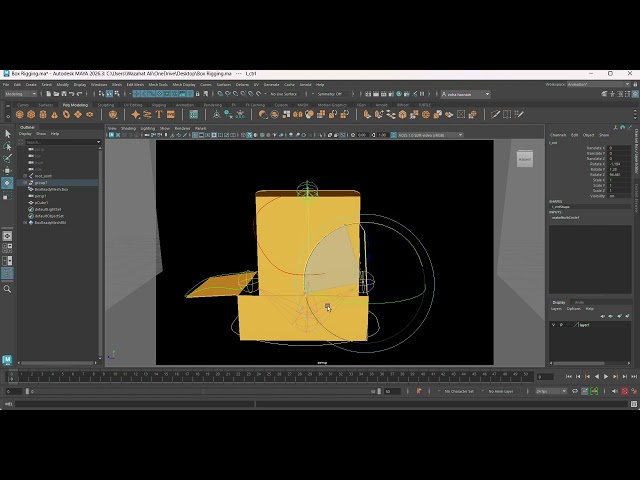Create a polygon cylinder from shelf
640x480 pixels.
[43, 115]
